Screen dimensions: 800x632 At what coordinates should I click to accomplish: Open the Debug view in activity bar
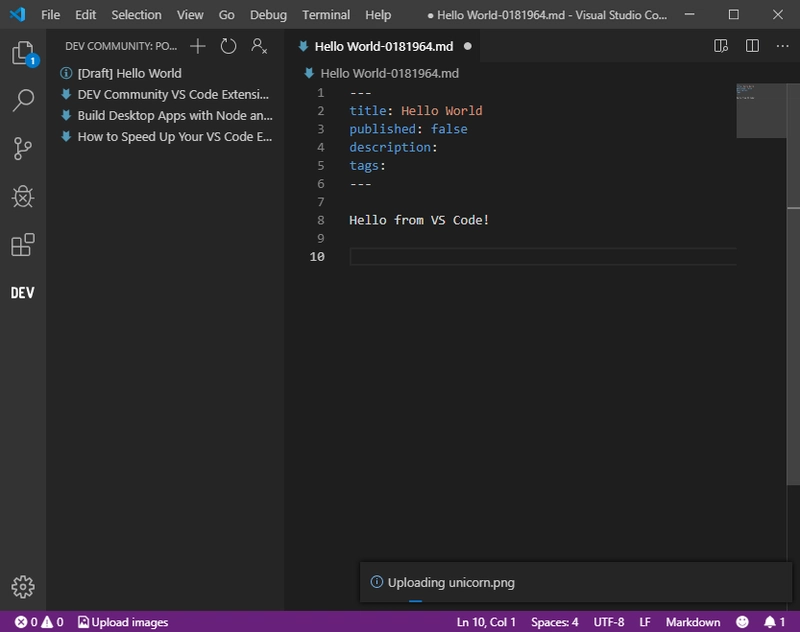[23, 196]
